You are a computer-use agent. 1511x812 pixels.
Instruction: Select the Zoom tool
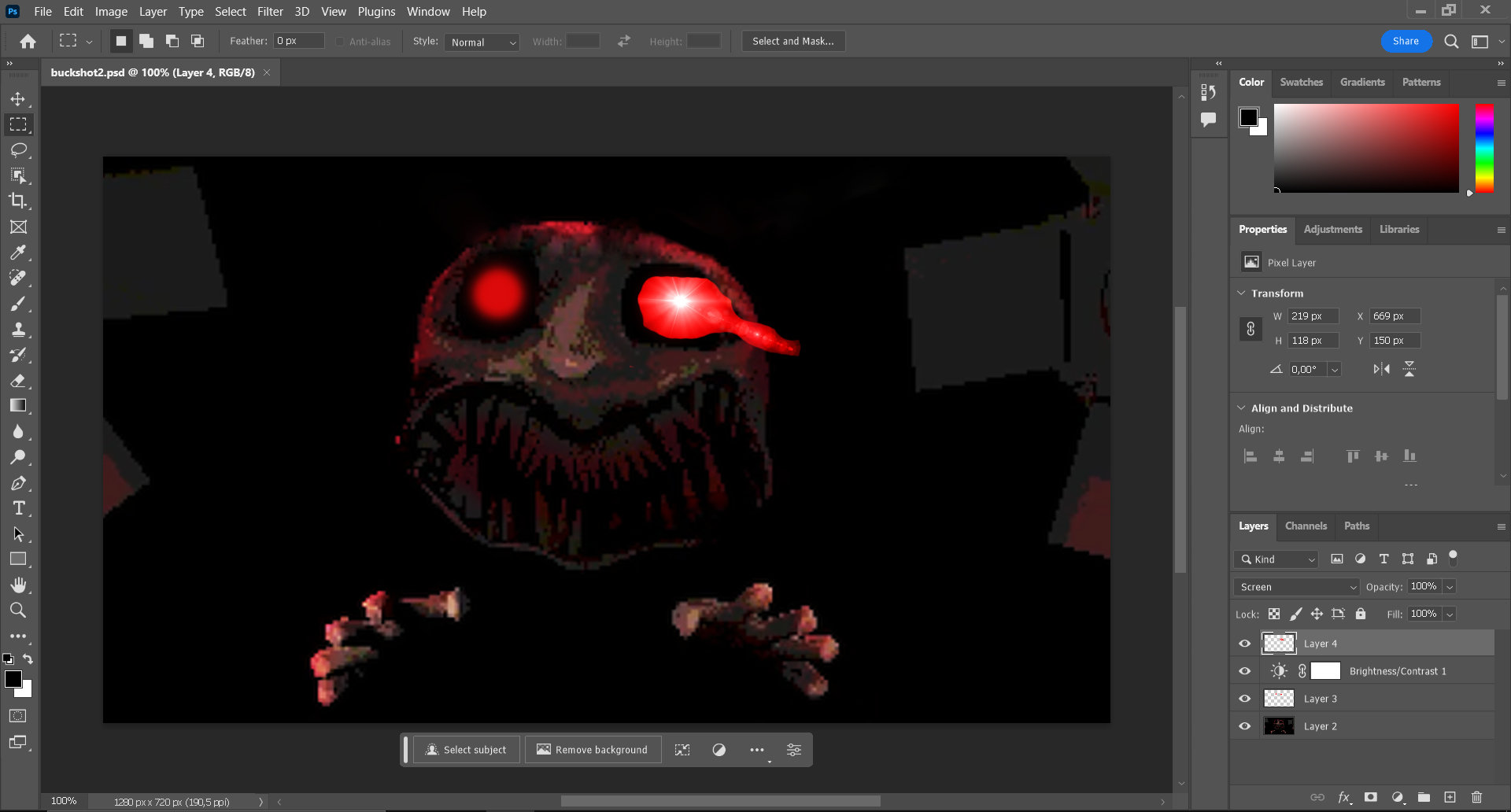(19, 610)
